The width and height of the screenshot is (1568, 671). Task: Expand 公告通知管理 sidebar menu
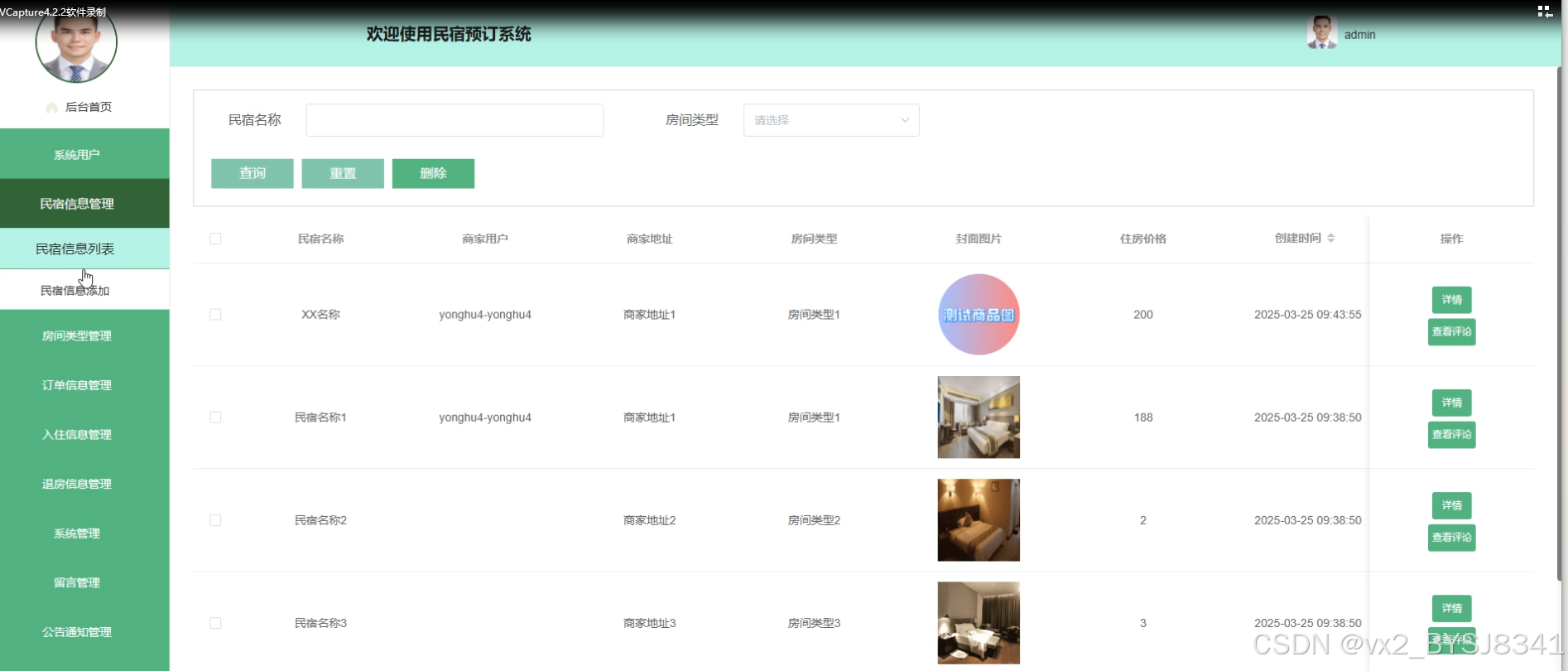[x=84, y=632]
